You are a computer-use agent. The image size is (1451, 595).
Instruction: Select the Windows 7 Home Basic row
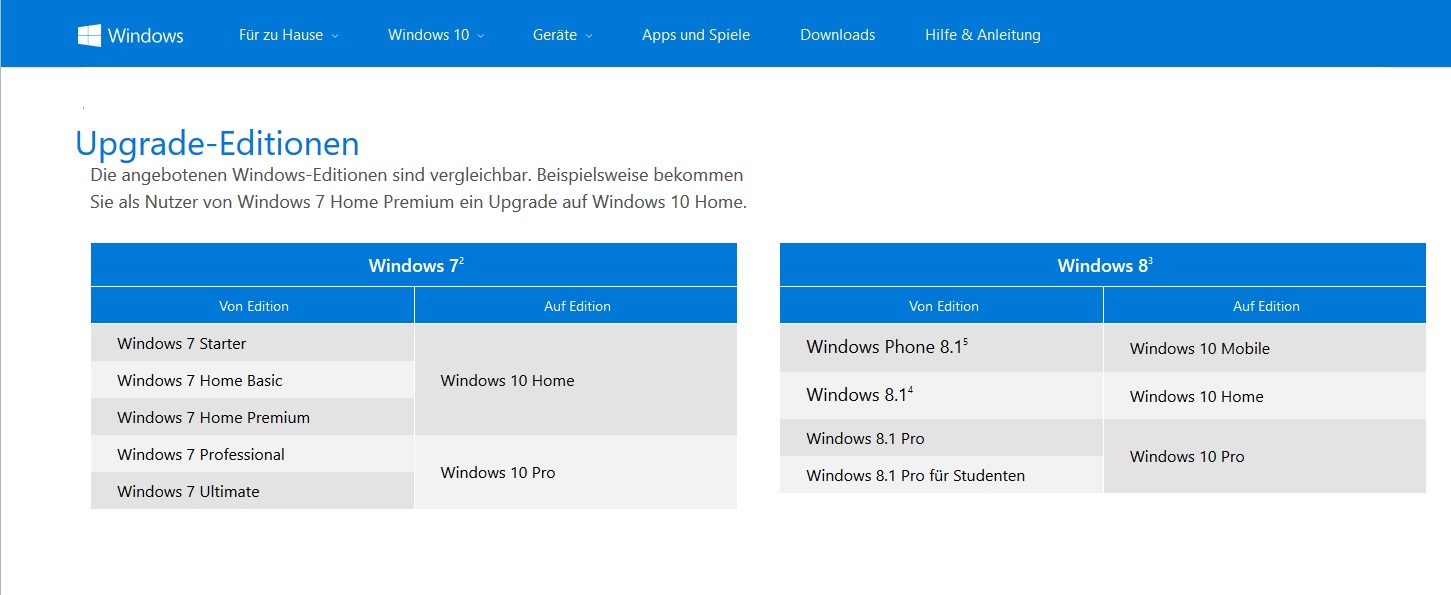[252, 380]
